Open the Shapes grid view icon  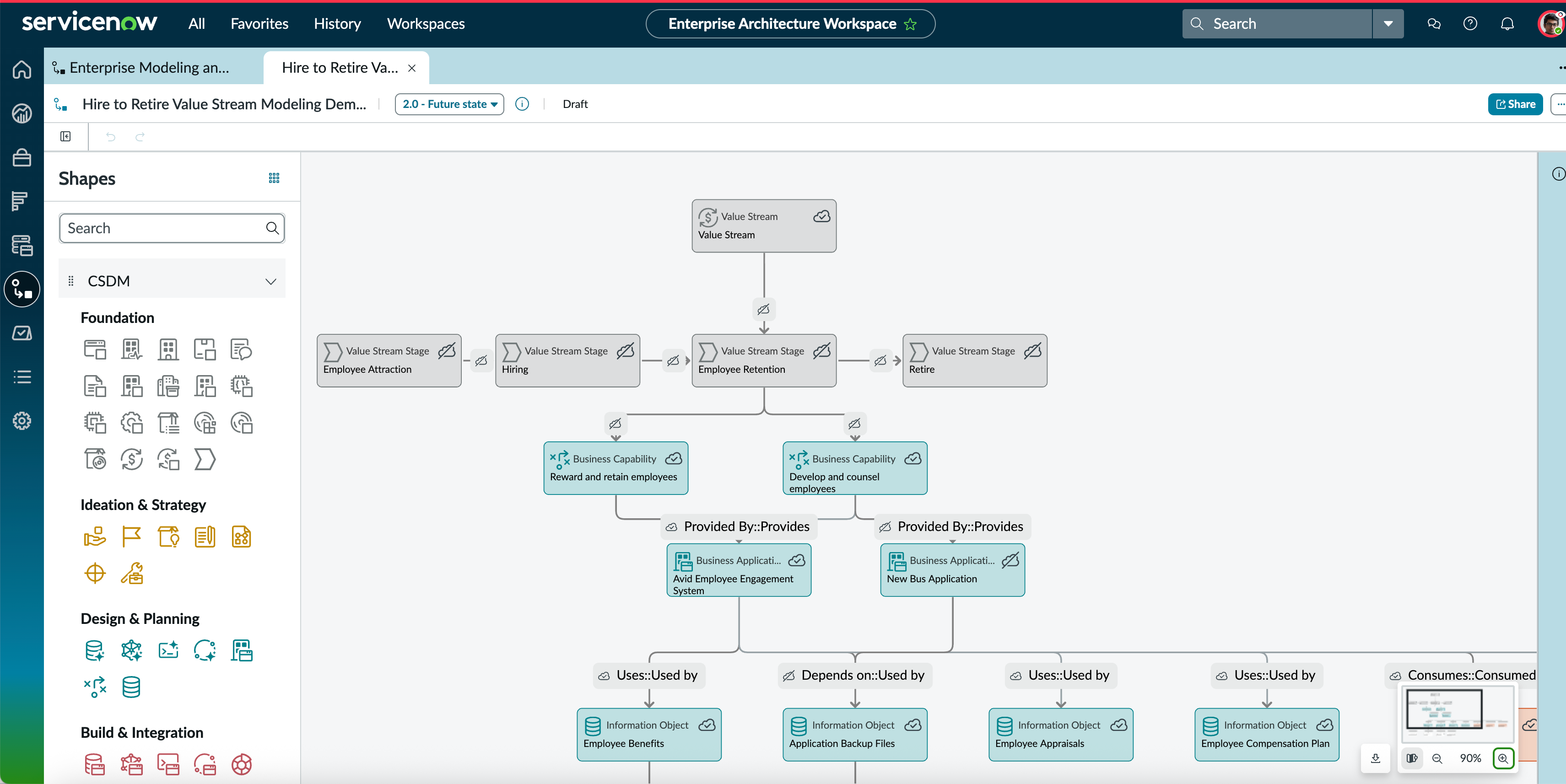click(274, 178)
